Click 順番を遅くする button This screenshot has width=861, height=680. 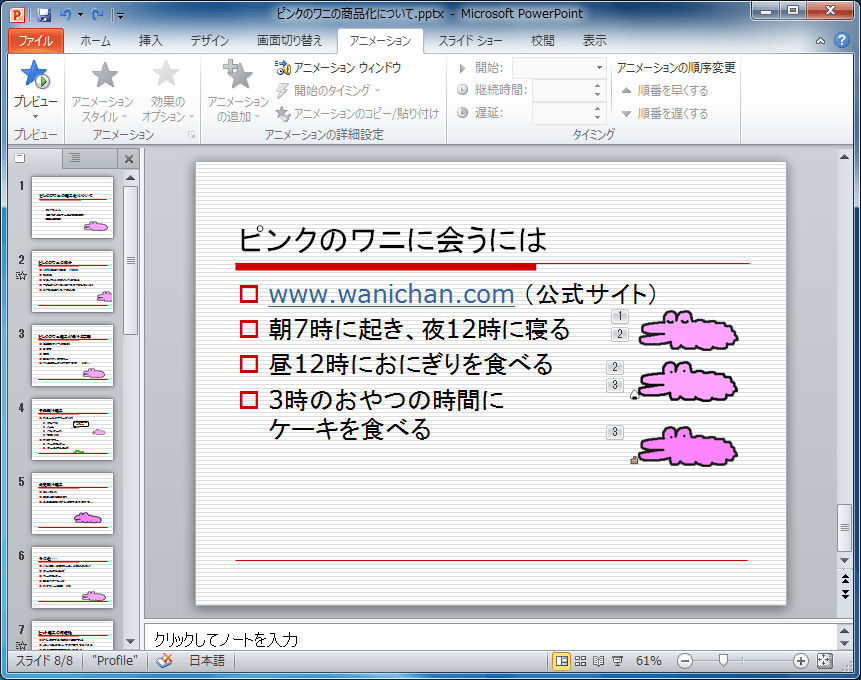click(665, 114)
